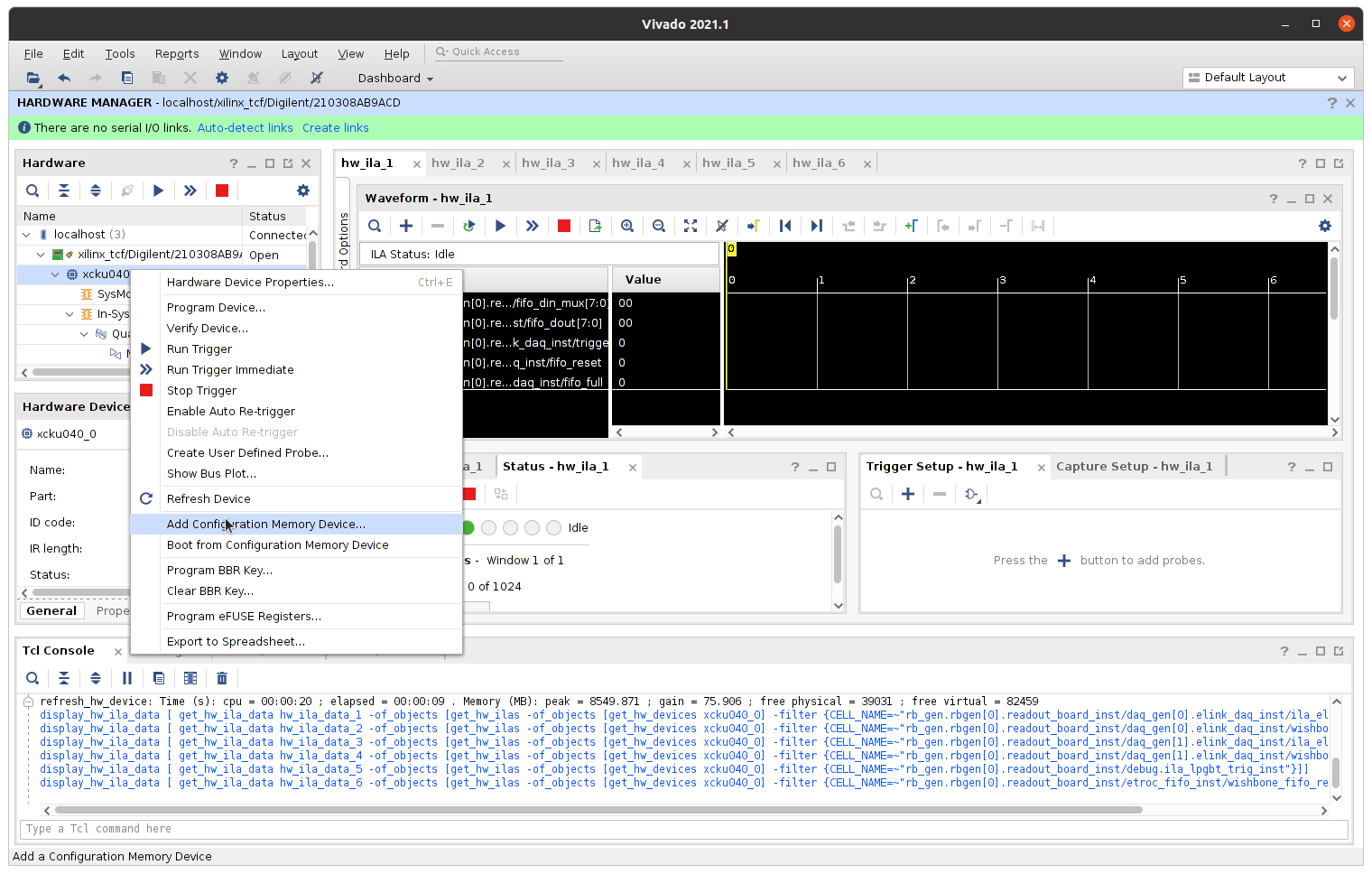The height and width of the screenshot is (874, 1372).
Task: Search in the Waveform toolbar
Action: coord(375,226)
